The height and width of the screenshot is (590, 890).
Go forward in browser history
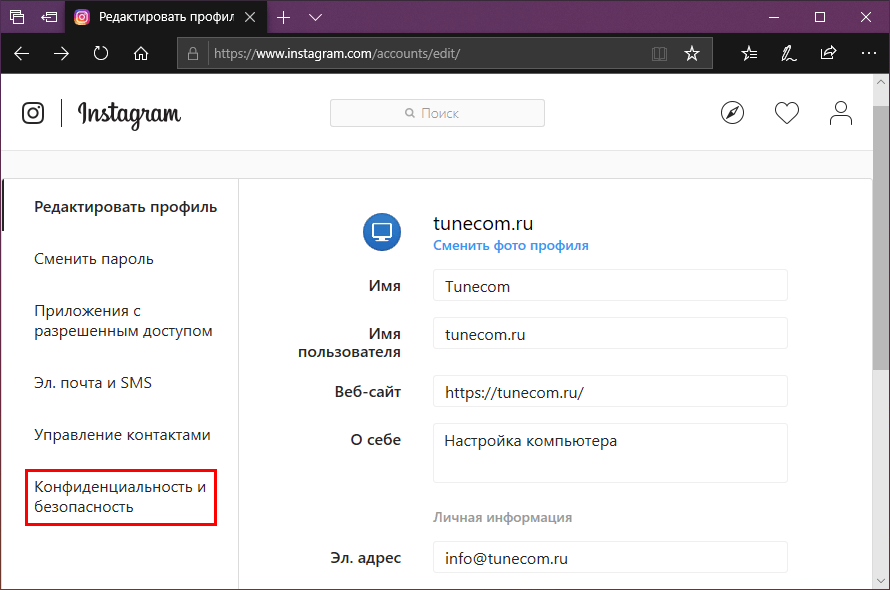pos(61,53)
